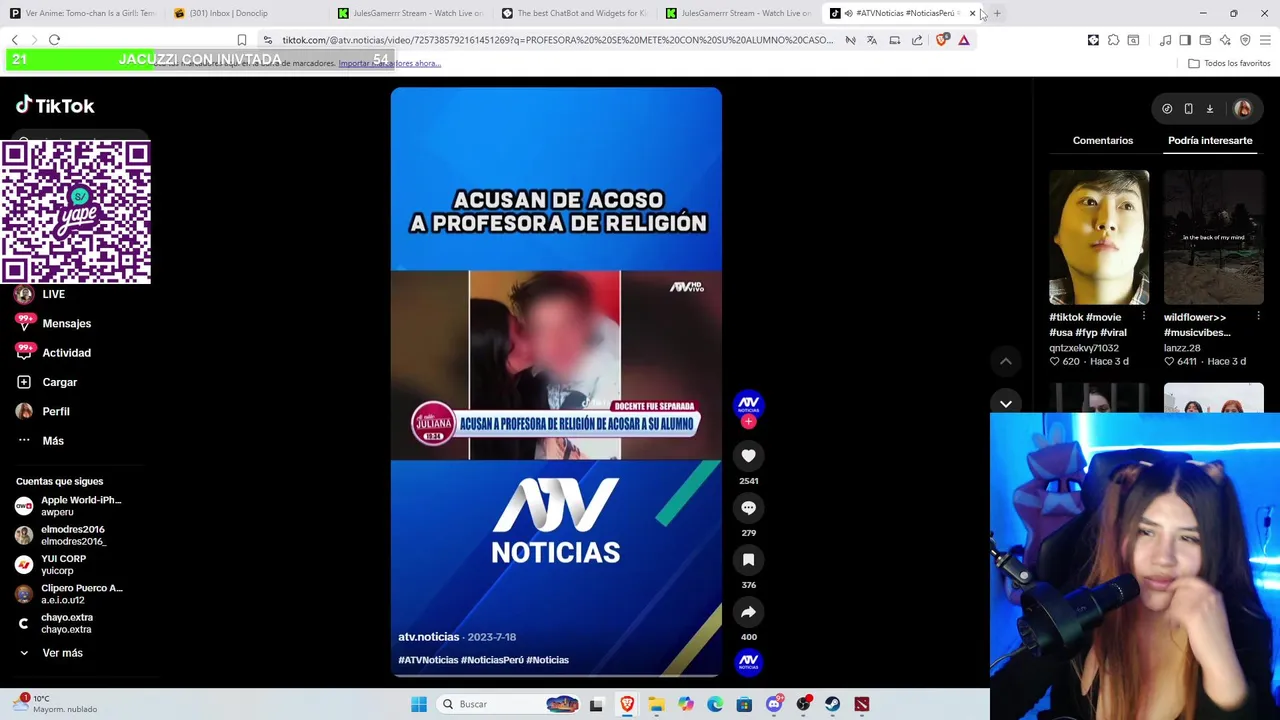The height and width of the screenshot is (720, 1280).
Task: Open OBS Studio from the taskbar
Action: point(803,704)
